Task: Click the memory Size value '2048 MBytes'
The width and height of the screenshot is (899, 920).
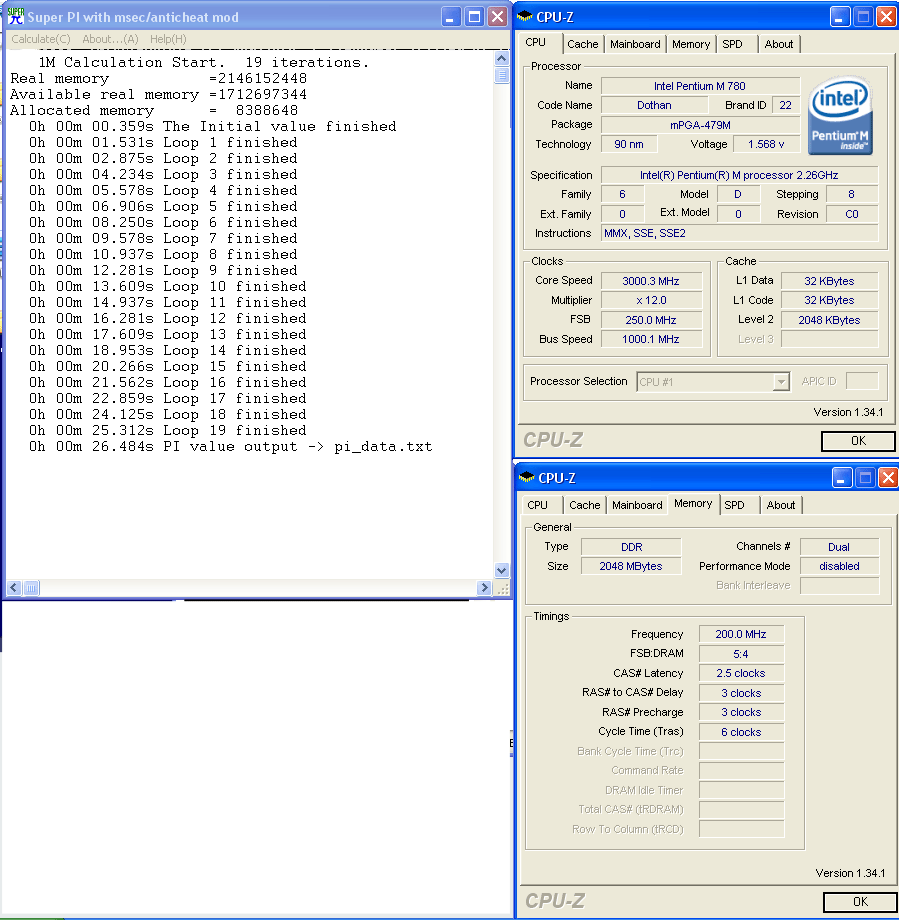Action: [x=631, y=566]
